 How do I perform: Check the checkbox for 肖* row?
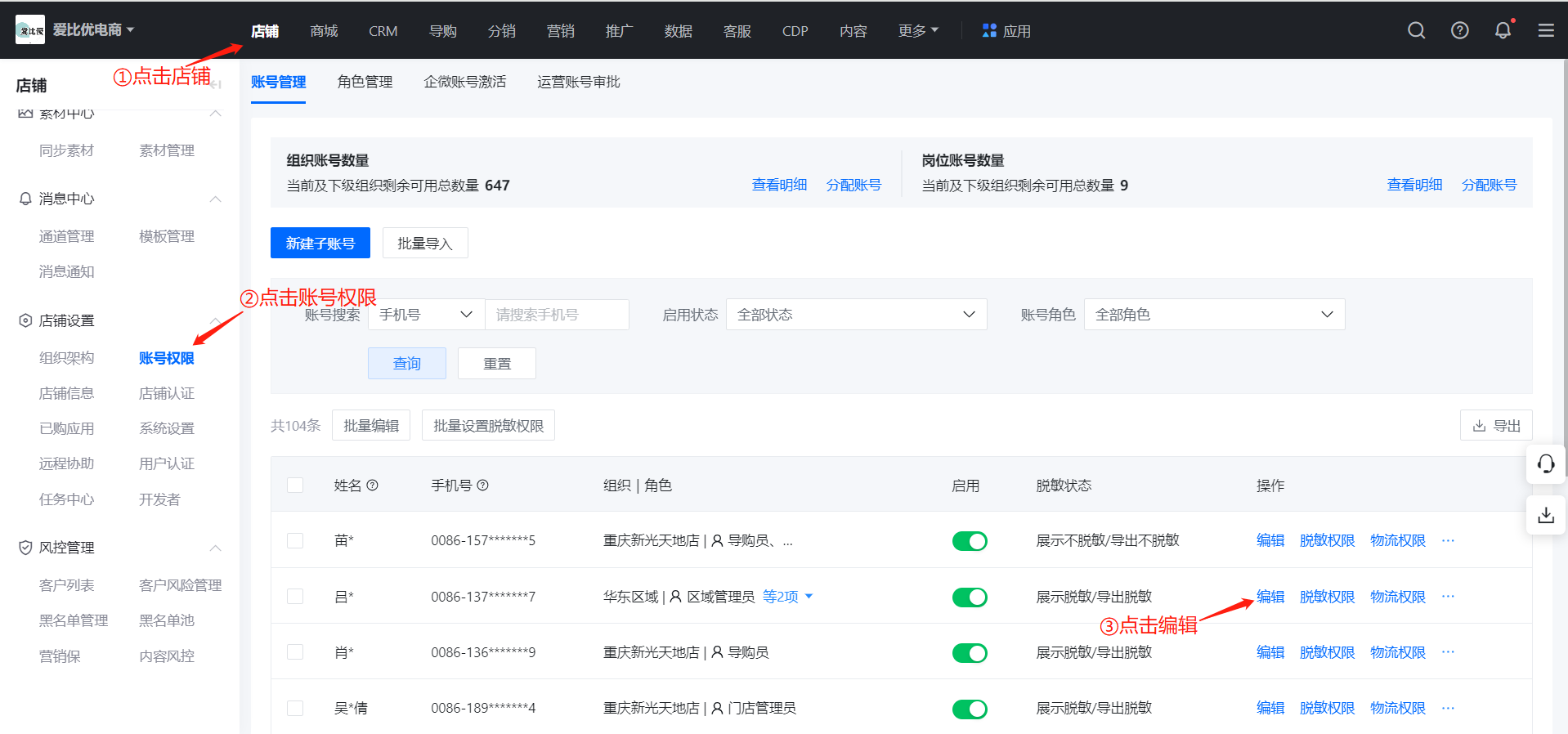295,652
